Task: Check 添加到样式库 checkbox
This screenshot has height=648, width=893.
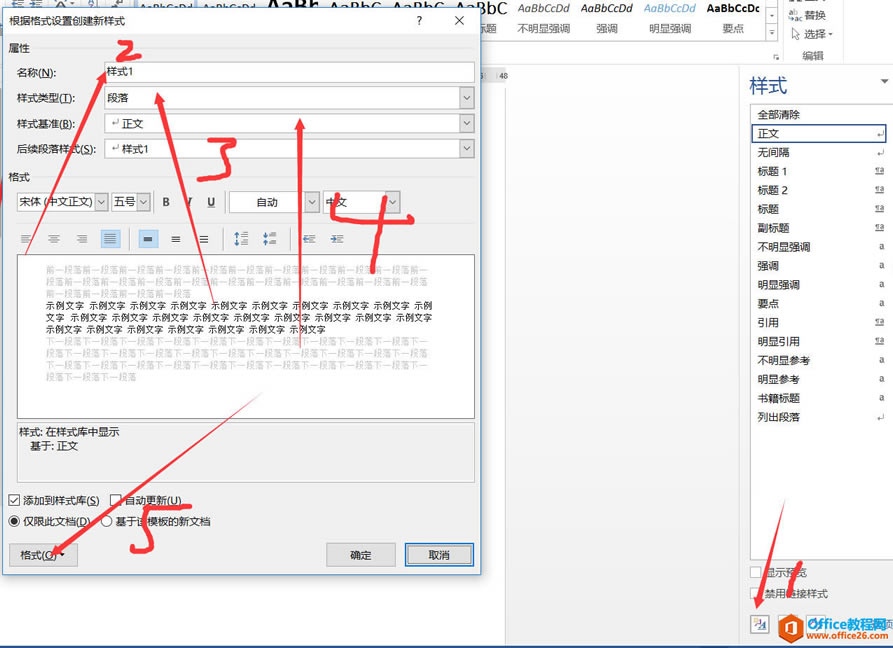Action: (x=14, y=501)
